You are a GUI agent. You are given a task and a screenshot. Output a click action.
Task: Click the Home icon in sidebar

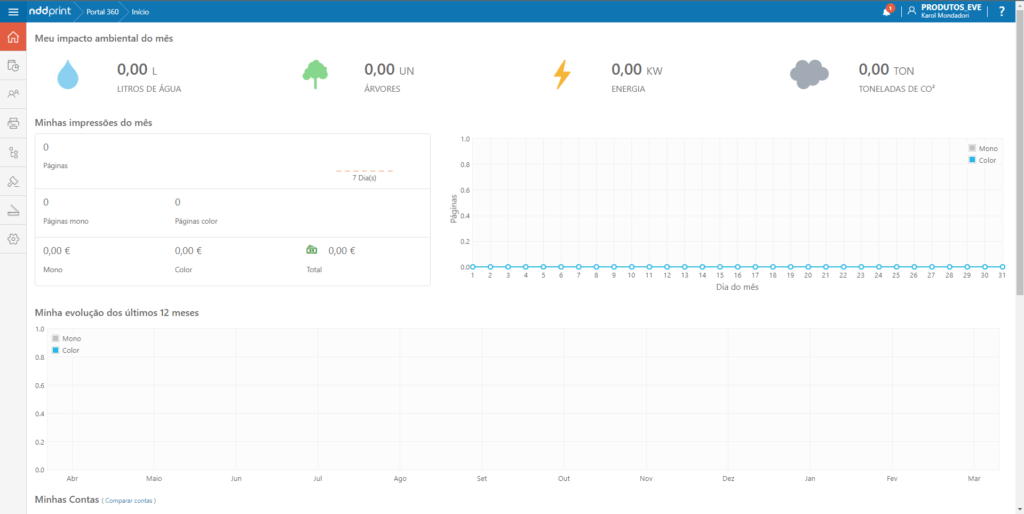[x=13, y=39]
